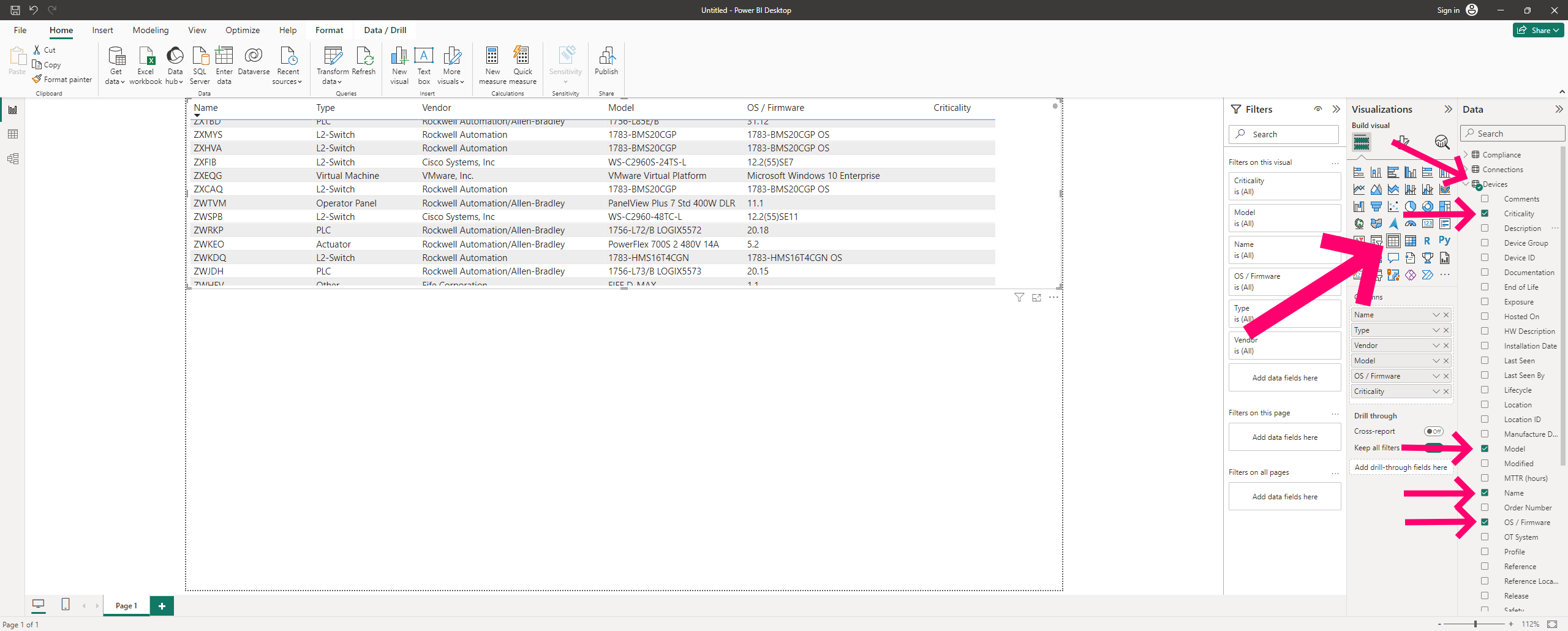Select the donut chart visualization icon

tap(1427, 206)
